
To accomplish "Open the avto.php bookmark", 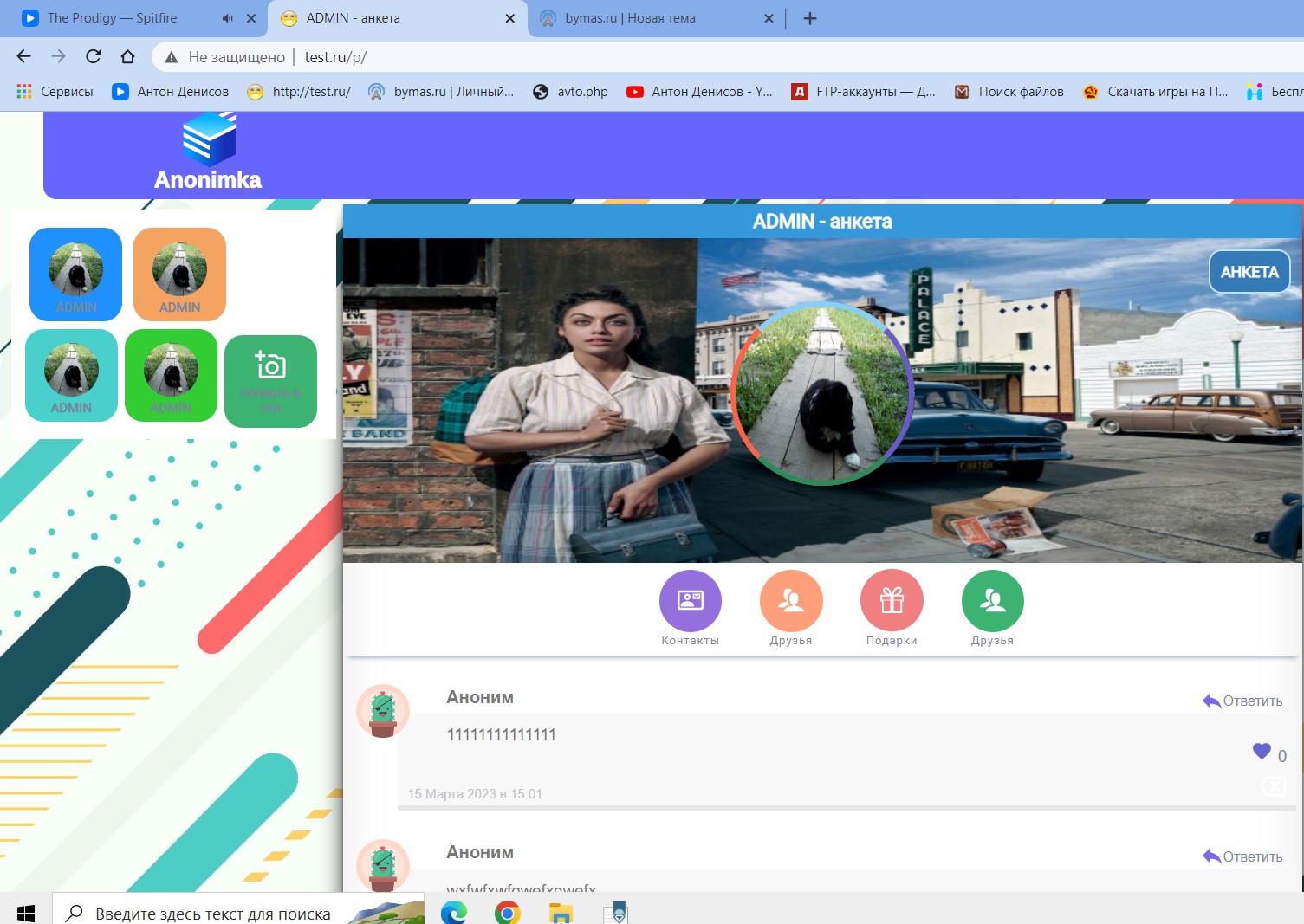I will (x=571, y=92).
